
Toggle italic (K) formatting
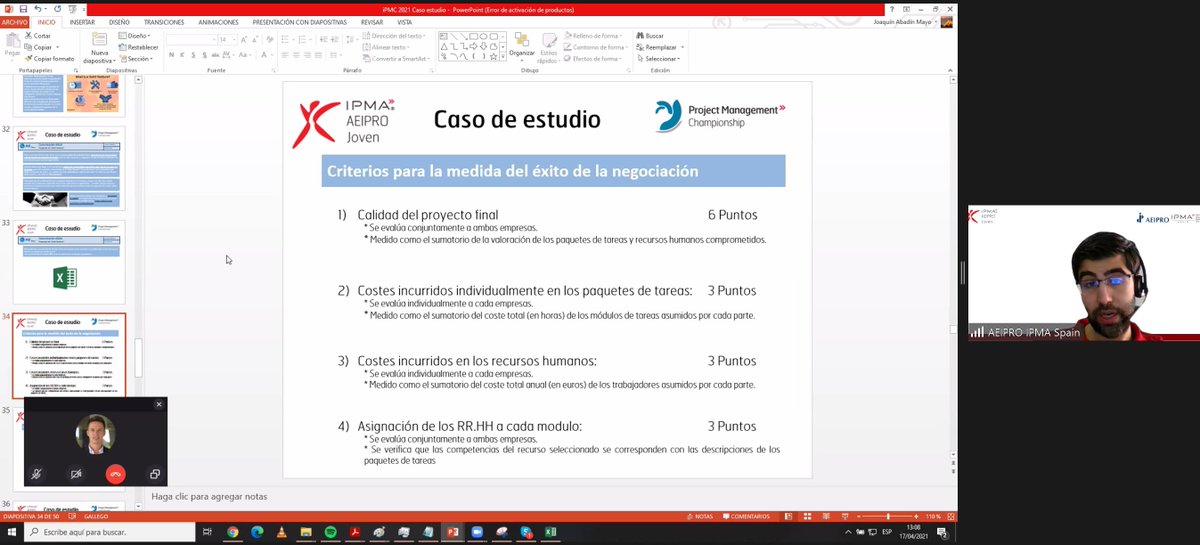[182, 54]
